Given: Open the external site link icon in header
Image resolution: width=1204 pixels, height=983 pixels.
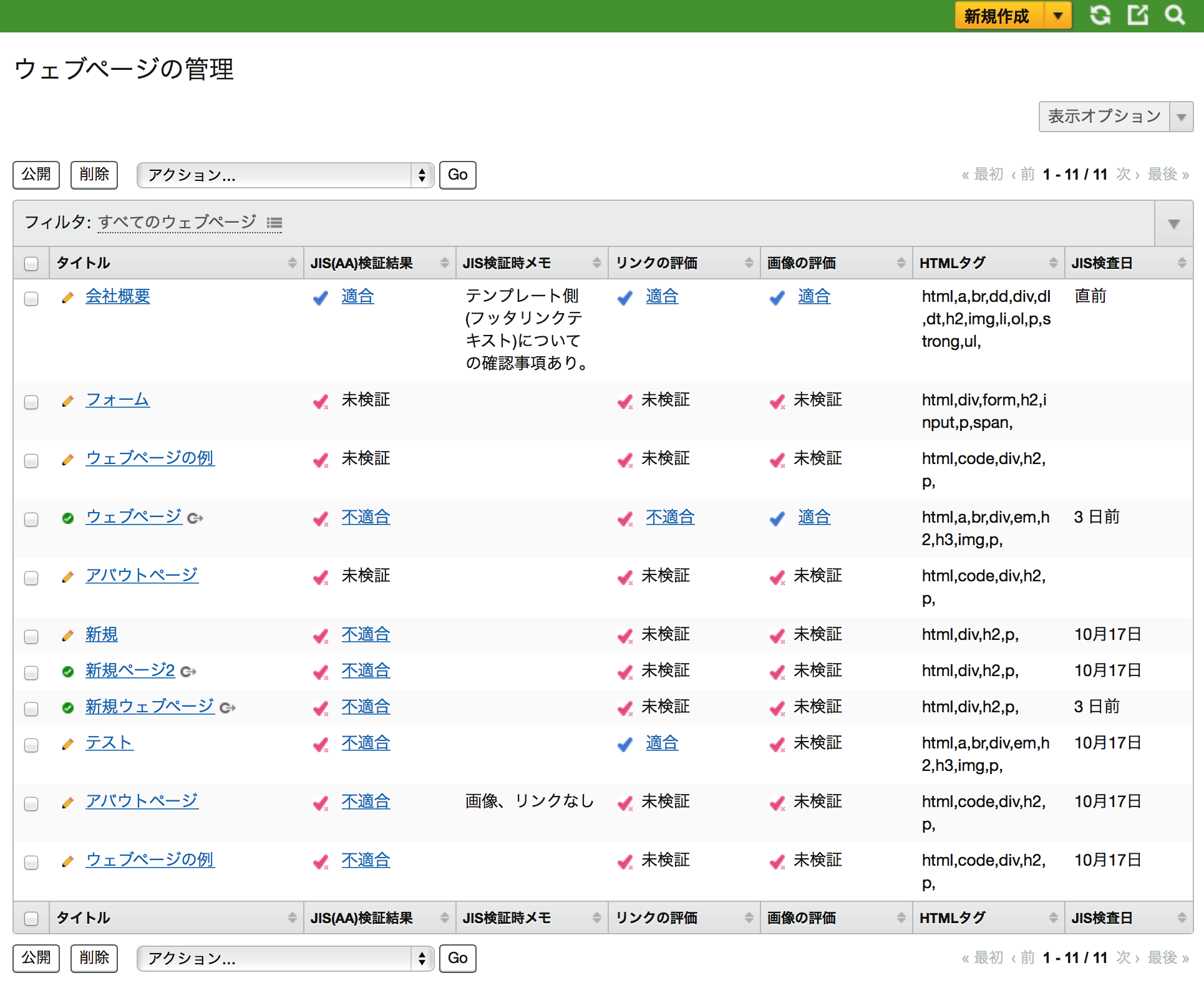Looking at the screenshot, I should pyautogui.click(x=1138, y=15).
